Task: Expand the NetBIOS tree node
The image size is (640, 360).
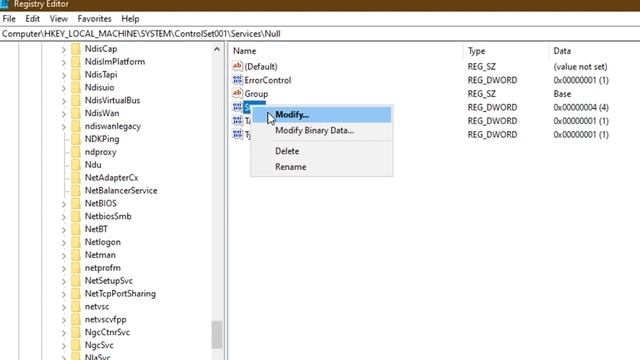Action: coord(64,204)
